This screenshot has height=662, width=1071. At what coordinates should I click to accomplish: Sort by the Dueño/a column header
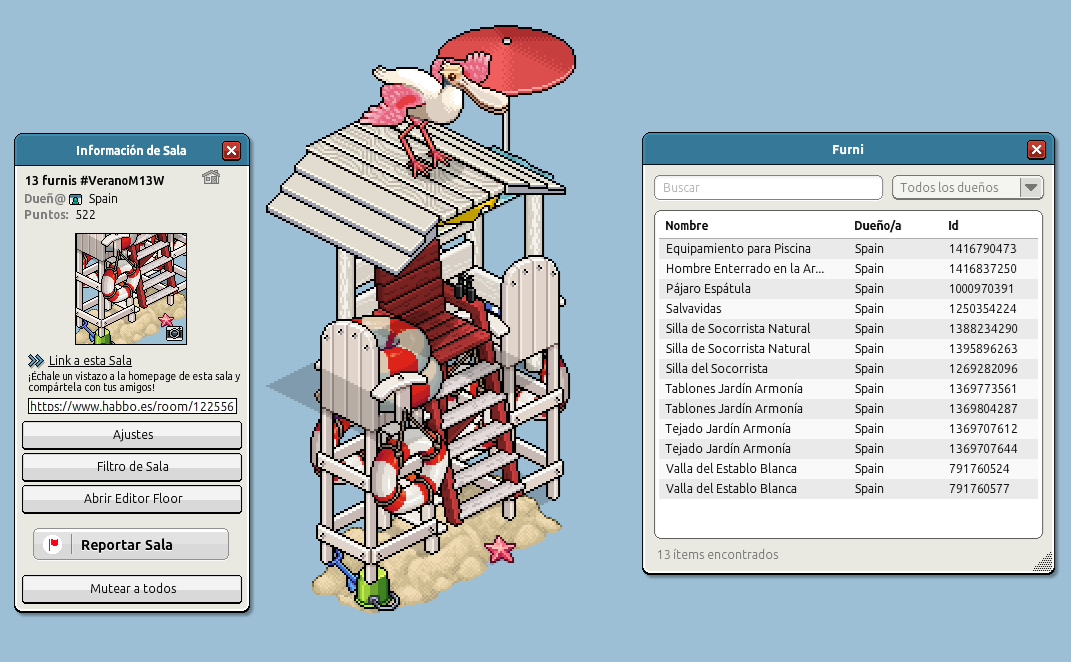tap(878, 225)
